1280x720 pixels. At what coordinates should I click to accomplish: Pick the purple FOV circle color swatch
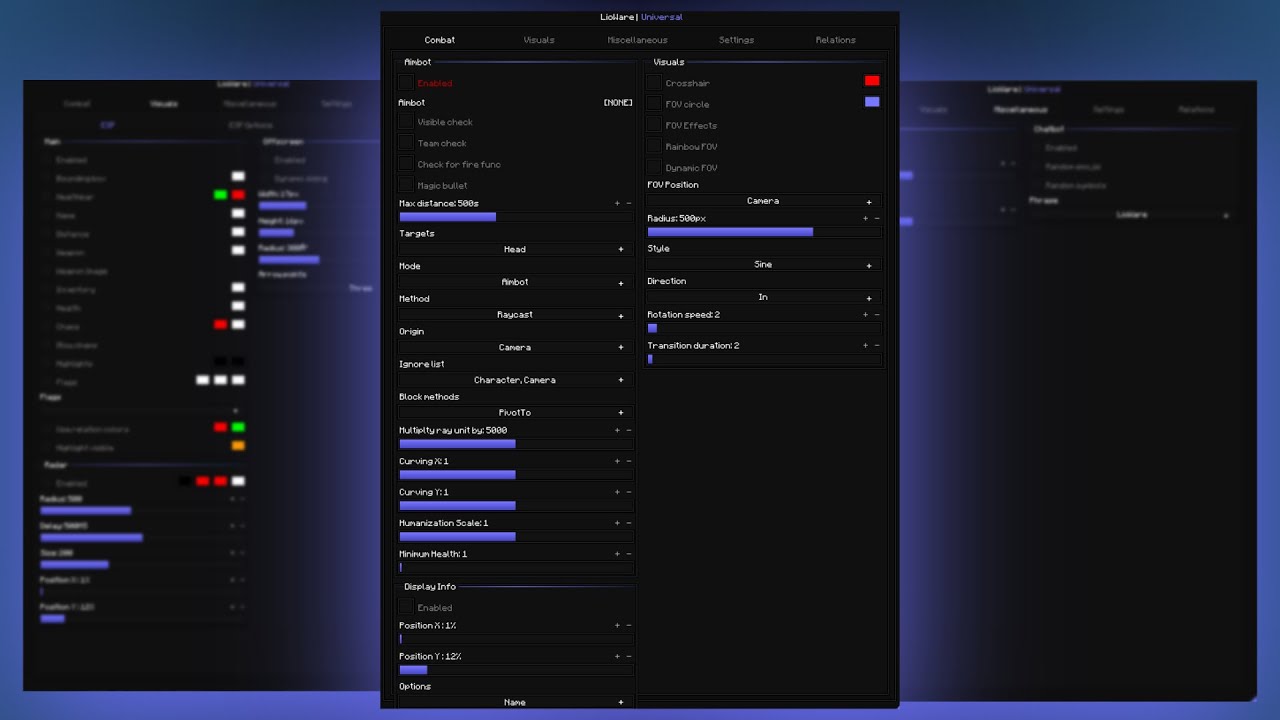pyautogui.click(x=872, y=102)
